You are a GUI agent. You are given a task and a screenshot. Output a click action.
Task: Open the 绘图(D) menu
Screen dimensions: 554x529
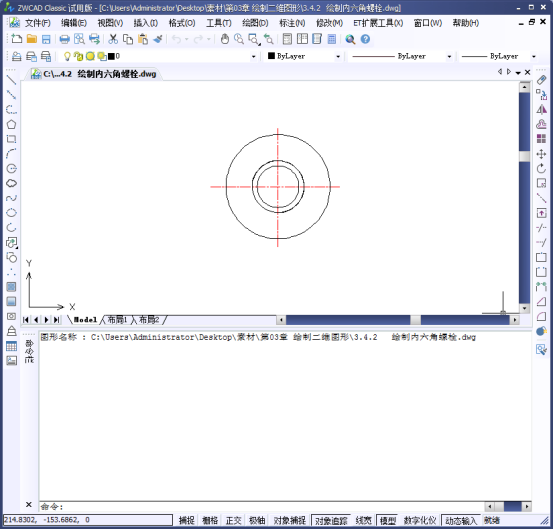[255, 23]
